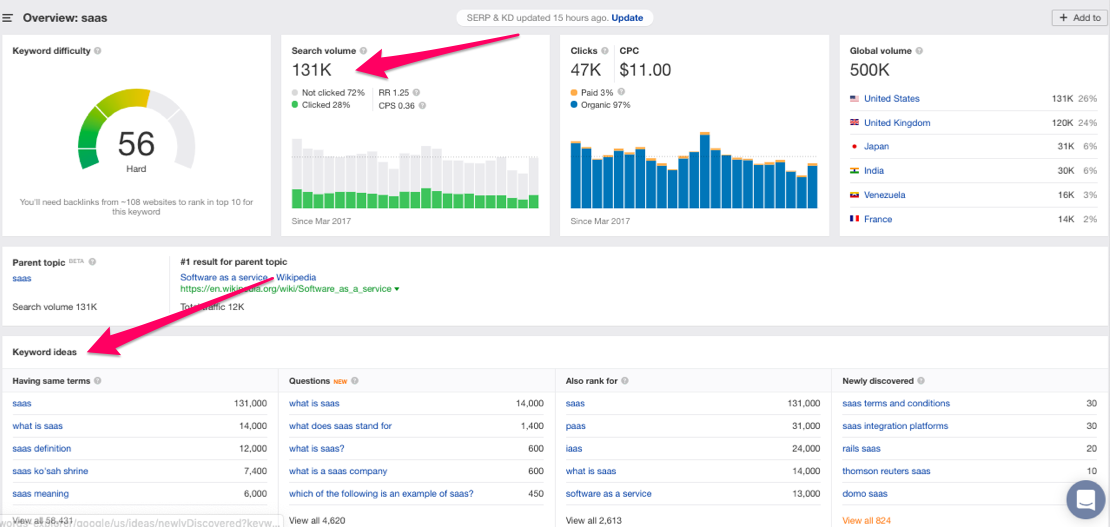Open the United Kingdom volume link
Image resolution: width=1110 pixels, height=527 pixels.
coord(897,123)
